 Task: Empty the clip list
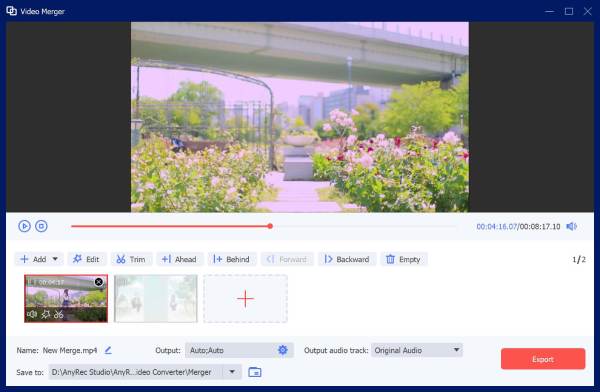(404, 259)
